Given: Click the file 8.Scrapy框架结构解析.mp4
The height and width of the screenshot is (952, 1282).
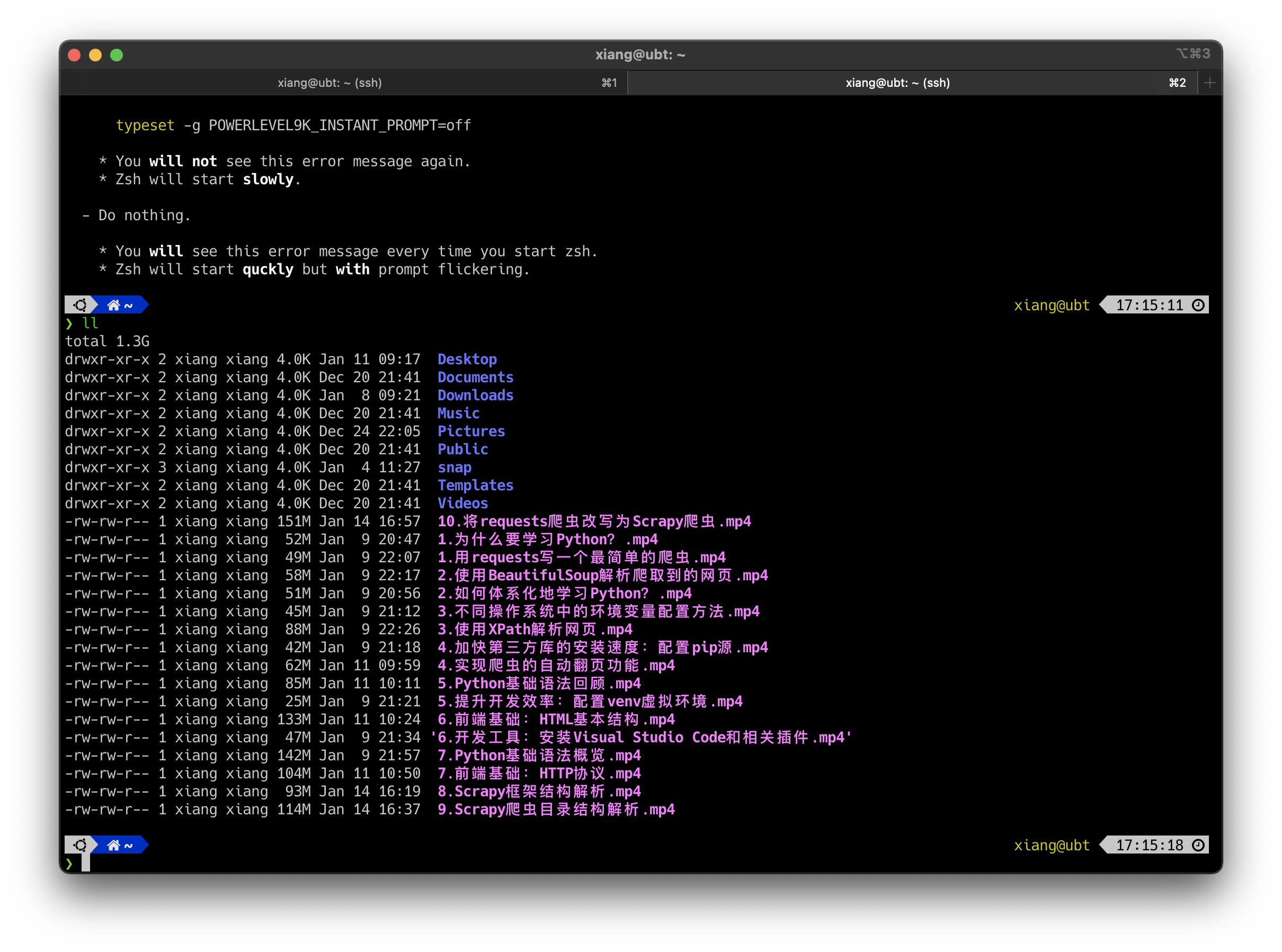Looking at the screenshot, I should pyautogui.click(x=539, y=791).
